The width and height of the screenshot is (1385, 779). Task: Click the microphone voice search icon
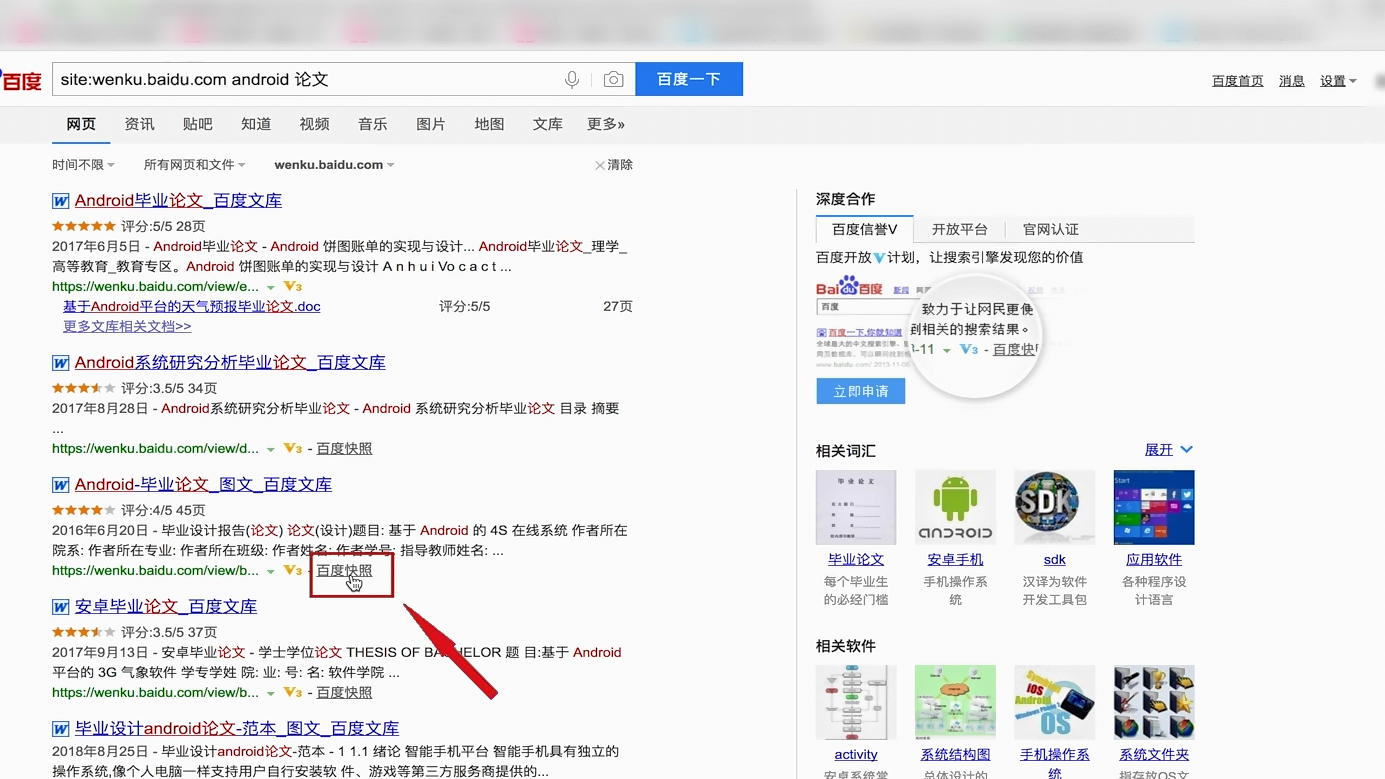click(572, 79)
